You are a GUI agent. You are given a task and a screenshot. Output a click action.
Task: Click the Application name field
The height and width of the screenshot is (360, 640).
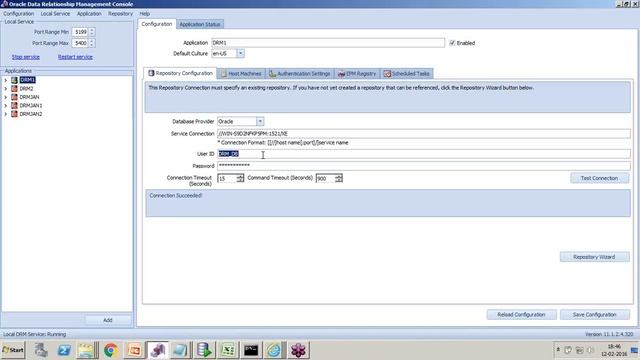328,43
